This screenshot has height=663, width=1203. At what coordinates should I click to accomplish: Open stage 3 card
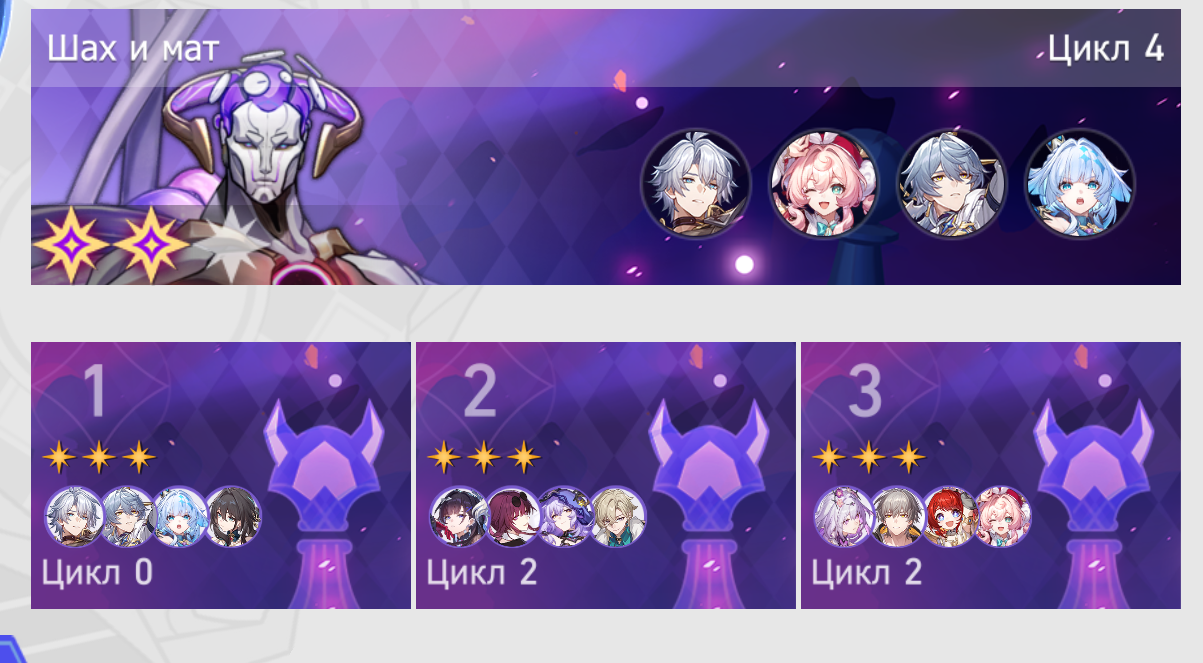coord(991,475)
